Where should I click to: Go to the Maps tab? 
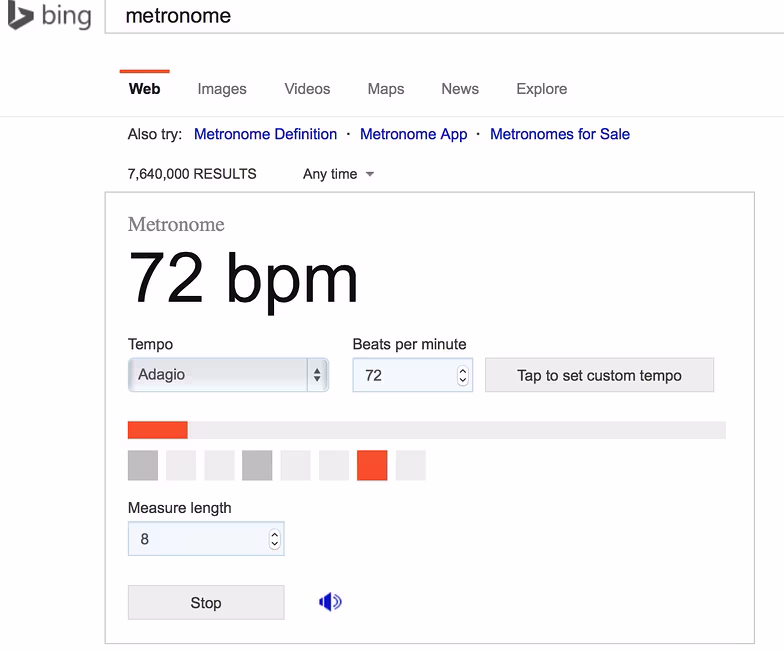[x=386, y=89]
